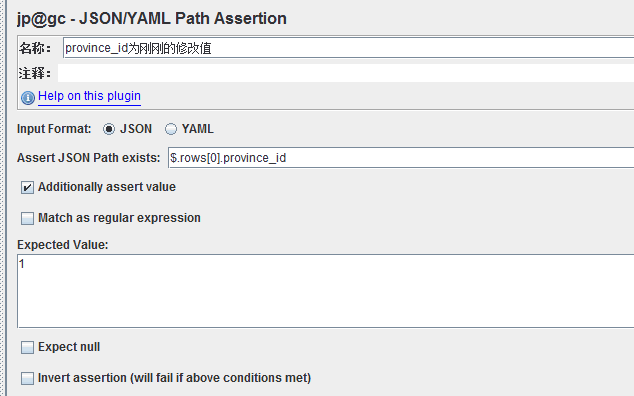This screenshot has height=396, width=634.
Task: Click the dotted split-pane divider on left edge
Action: pos(3,198)
